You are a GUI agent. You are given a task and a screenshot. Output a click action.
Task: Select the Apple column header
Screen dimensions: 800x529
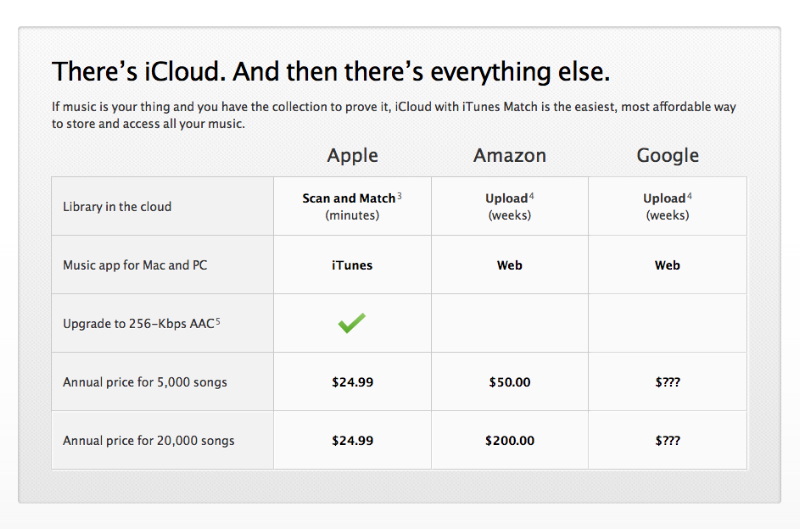pyautogui.click(x=352, y=155)
